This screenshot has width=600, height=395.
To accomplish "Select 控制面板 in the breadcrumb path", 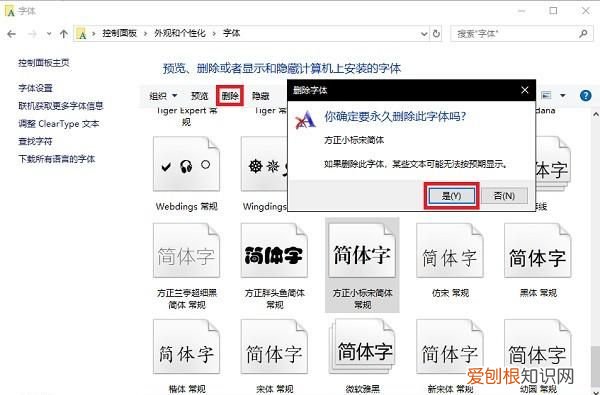I will (119, 33).
